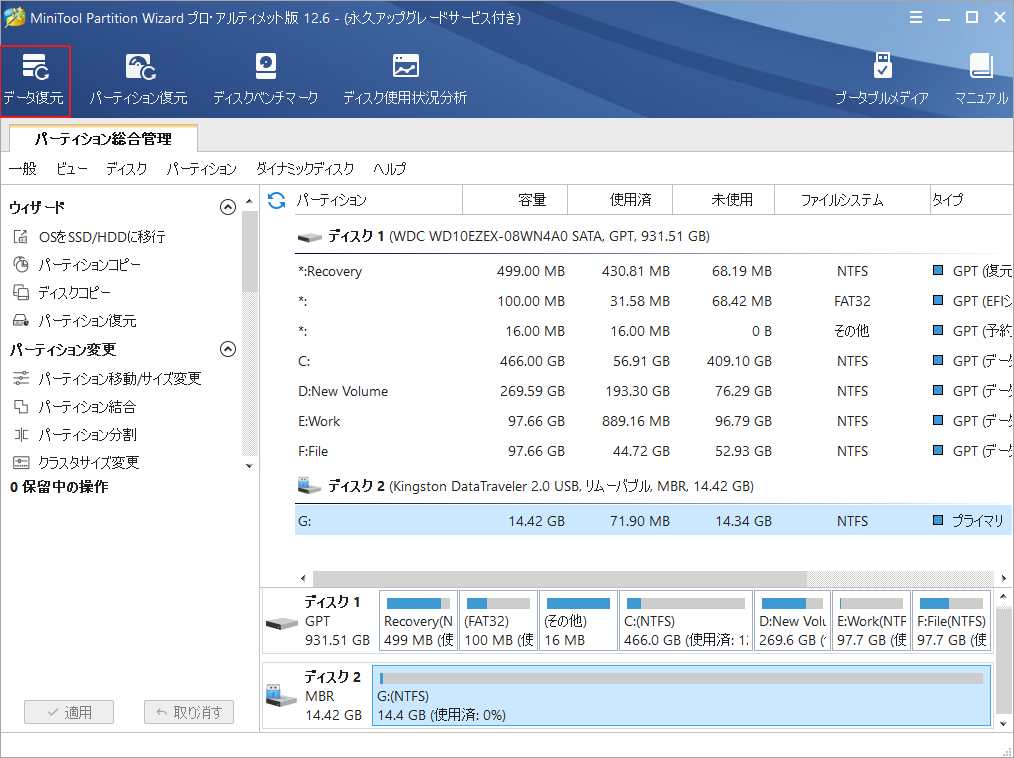Image resolution: width=1014 pixels, height=758 pixels.
Task: Open the ディスク menu
Action: [x=126, y=169]
